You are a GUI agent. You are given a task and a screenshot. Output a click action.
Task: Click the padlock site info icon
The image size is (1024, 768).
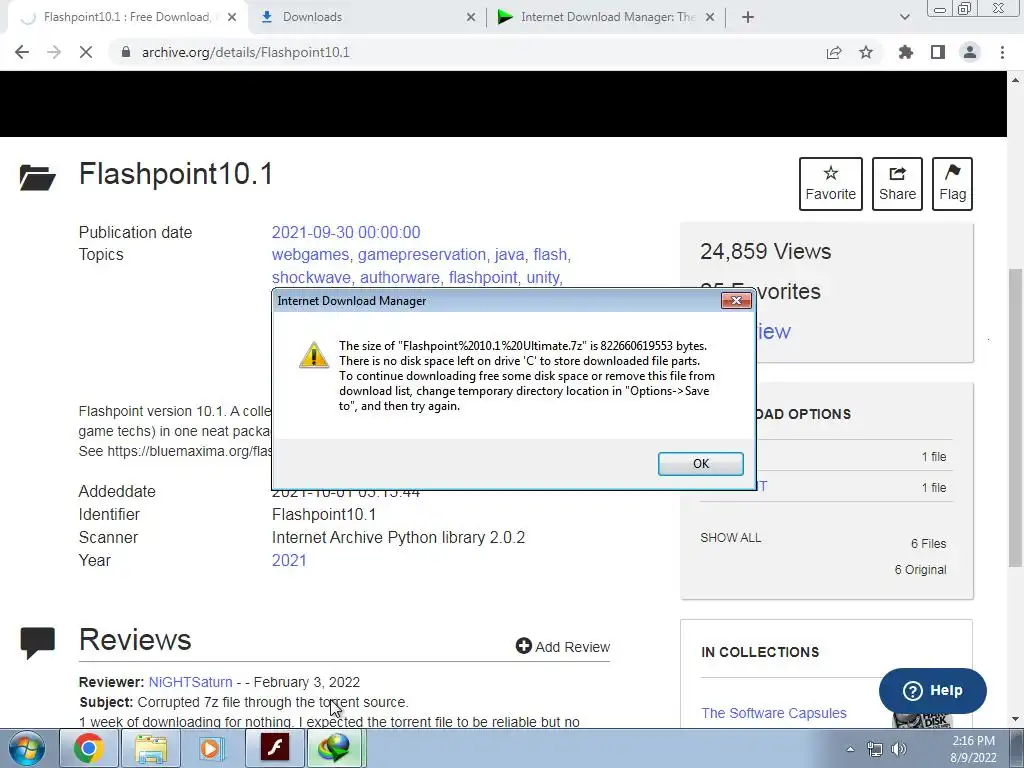(x=126, y=52)
